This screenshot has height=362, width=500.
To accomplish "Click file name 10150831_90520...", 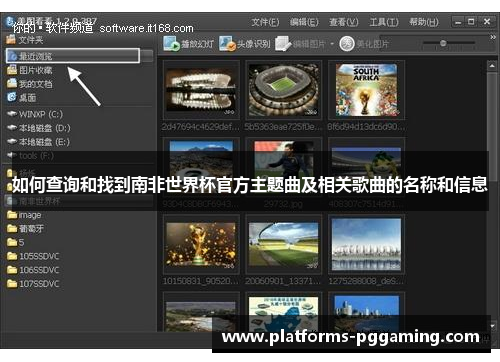I will (201, 281).
